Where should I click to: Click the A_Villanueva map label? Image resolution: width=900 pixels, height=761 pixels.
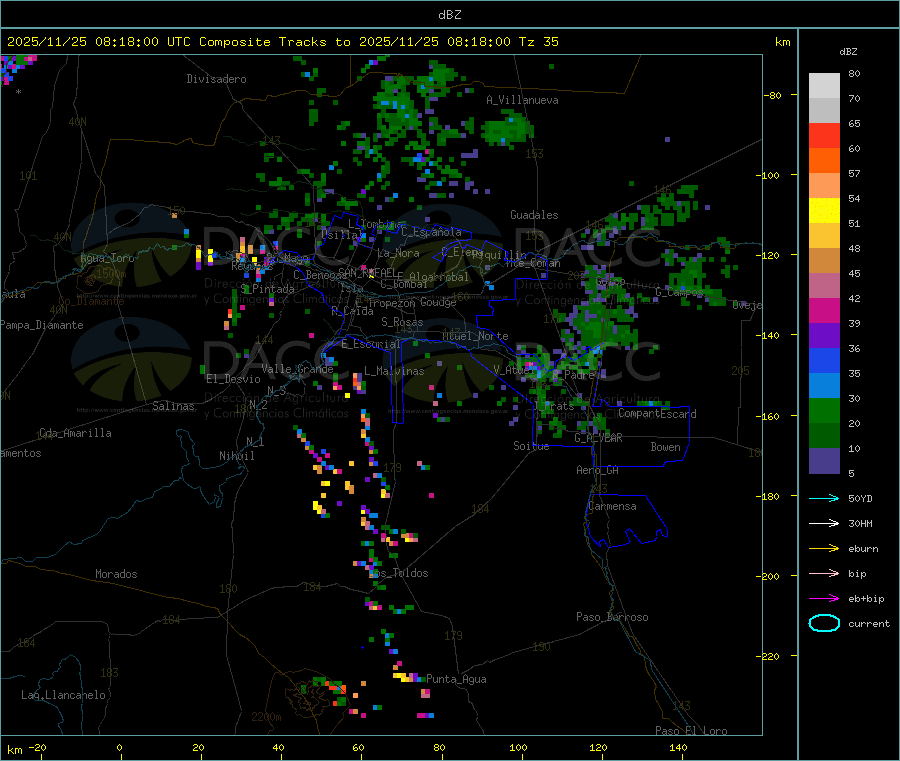click(522, 100)
